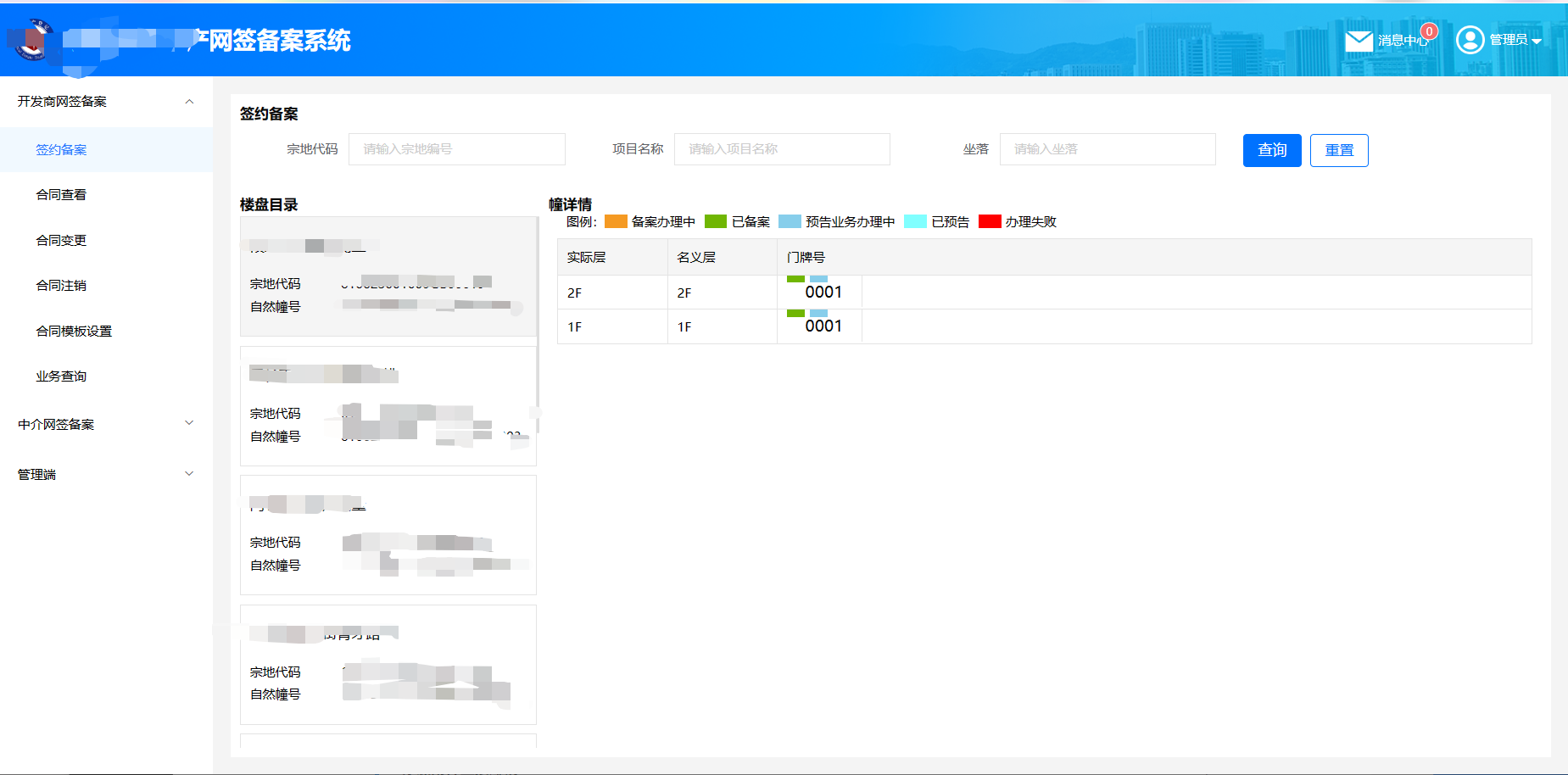Open the 管理员 dropdown arrow
Viewport: 1568px width, 775px height.
pos(1536,41)
